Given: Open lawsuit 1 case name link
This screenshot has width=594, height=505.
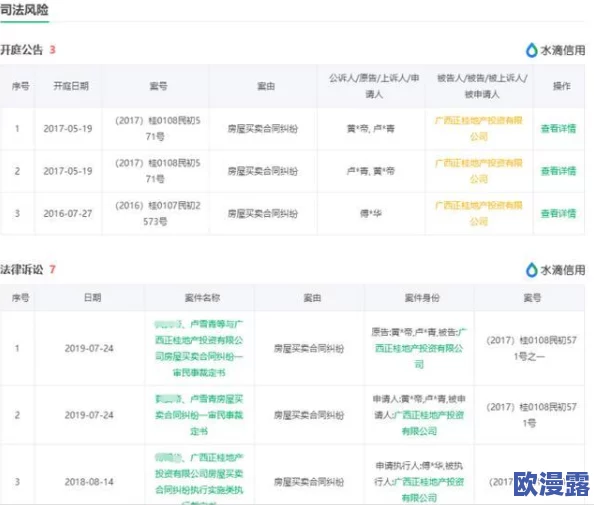Looking at the screenshot, I should [199, 348].
